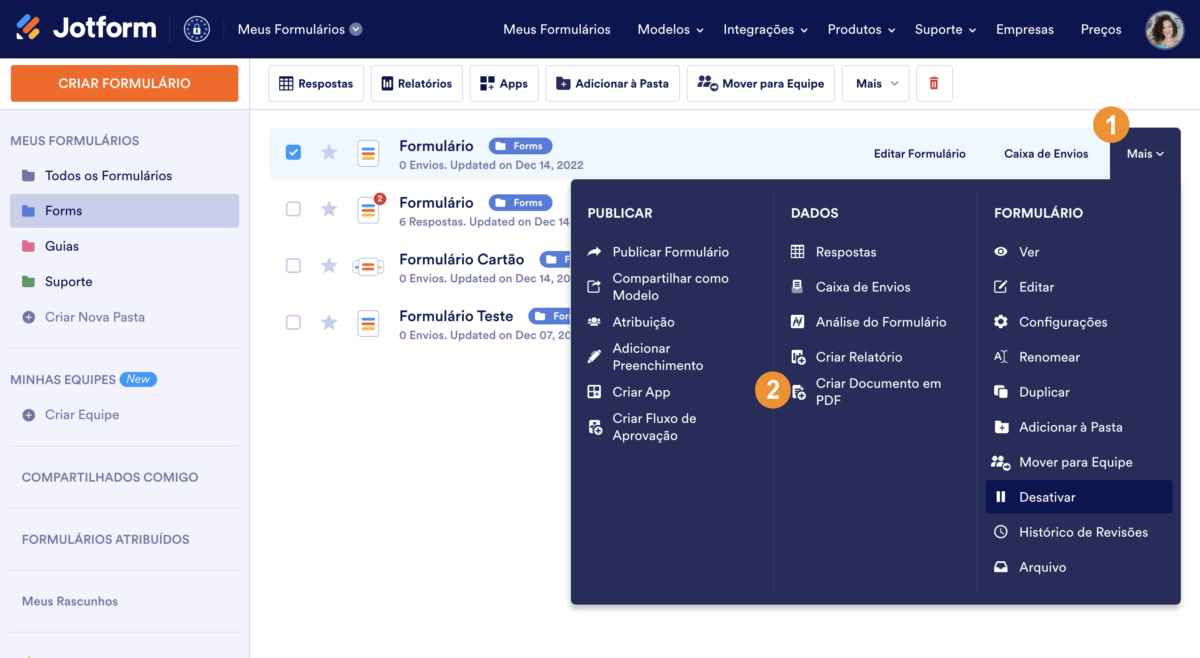The width and height of the screenshot is (1200, 658).
Task: Click the Jotform logo
Action: click(x=86, y=29)
